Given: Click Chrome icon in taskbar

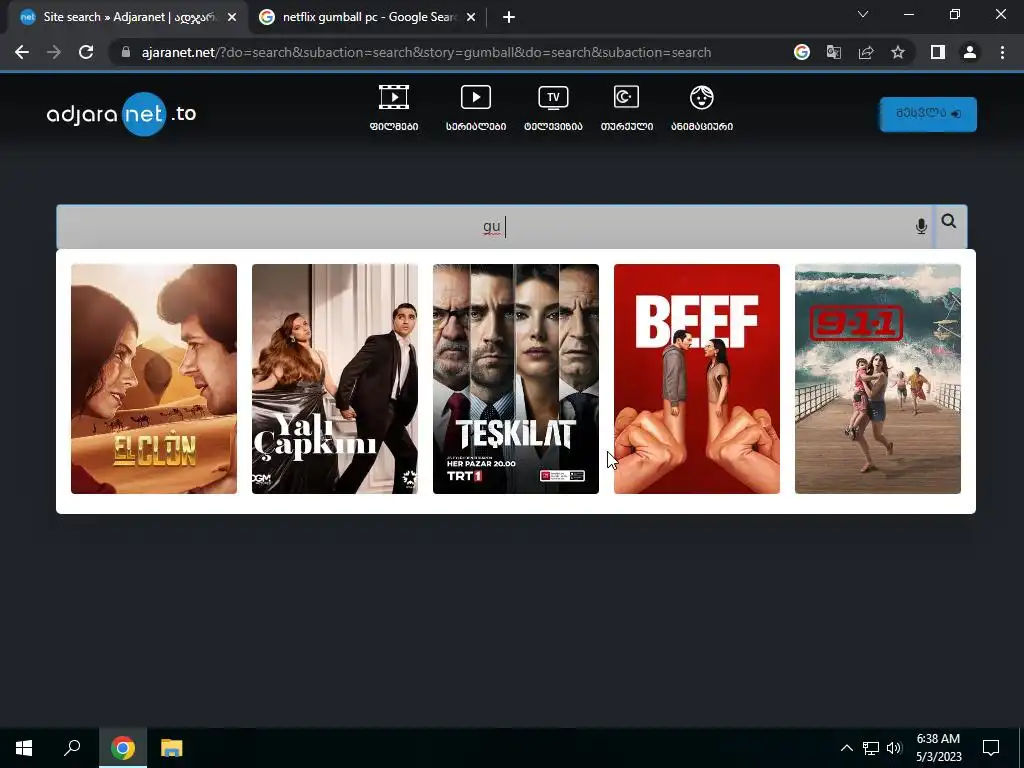Looking at the screenshot, I should coord(123,748).
